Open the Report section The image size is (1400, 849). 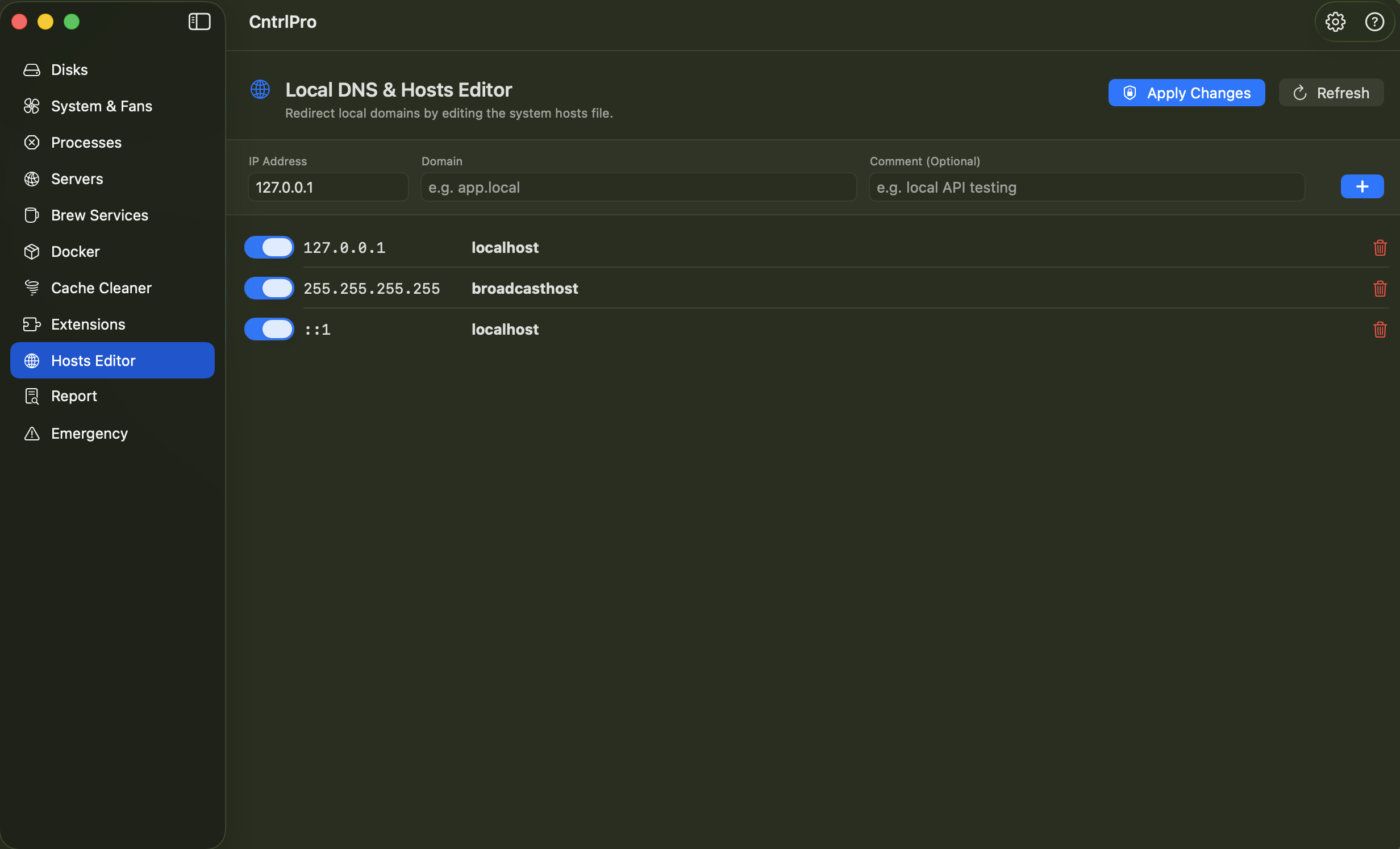coord(113,396)
